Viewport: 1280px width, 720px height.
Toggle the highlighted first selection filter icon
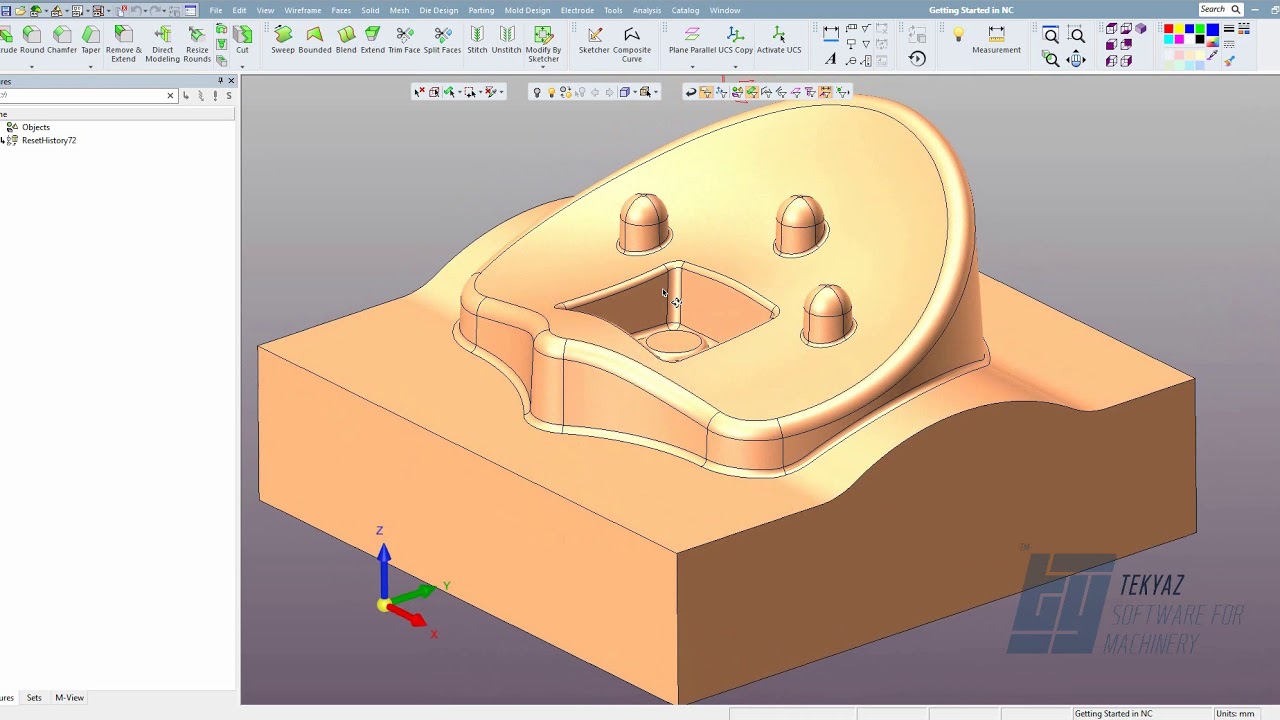[x=705, y=92]
